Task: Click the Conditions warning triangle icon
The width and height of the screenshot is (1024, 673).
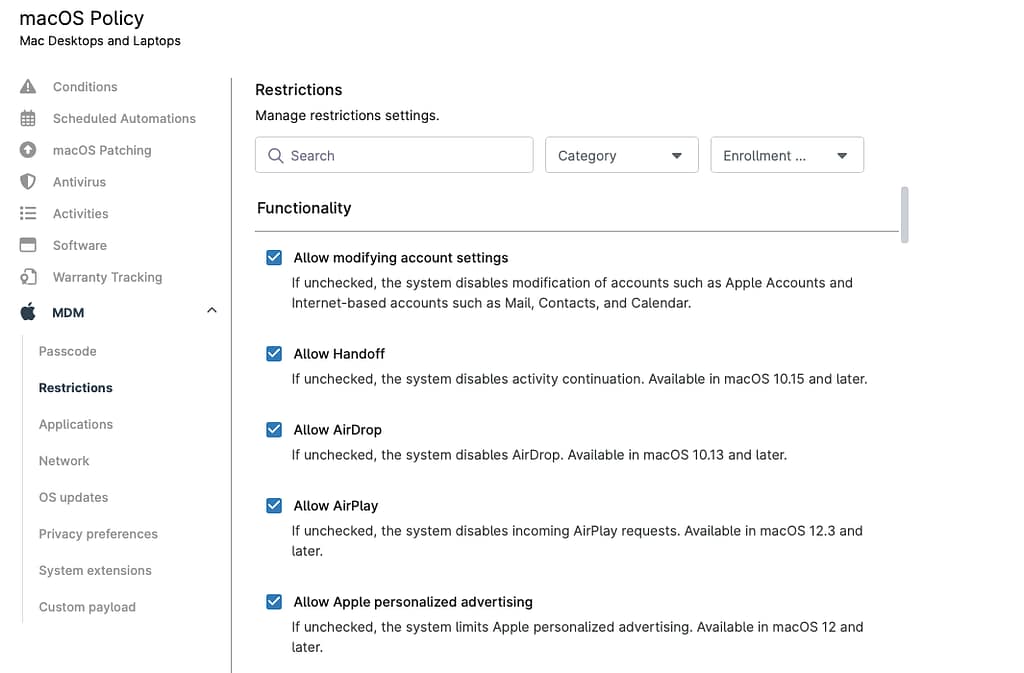Action: pyautogui.click(x=29, y=86)
